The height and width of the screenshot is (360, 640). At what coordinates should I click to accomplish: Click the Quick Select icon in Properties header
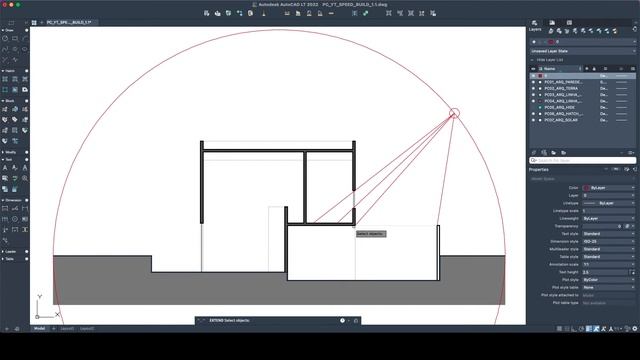[627, 169]
